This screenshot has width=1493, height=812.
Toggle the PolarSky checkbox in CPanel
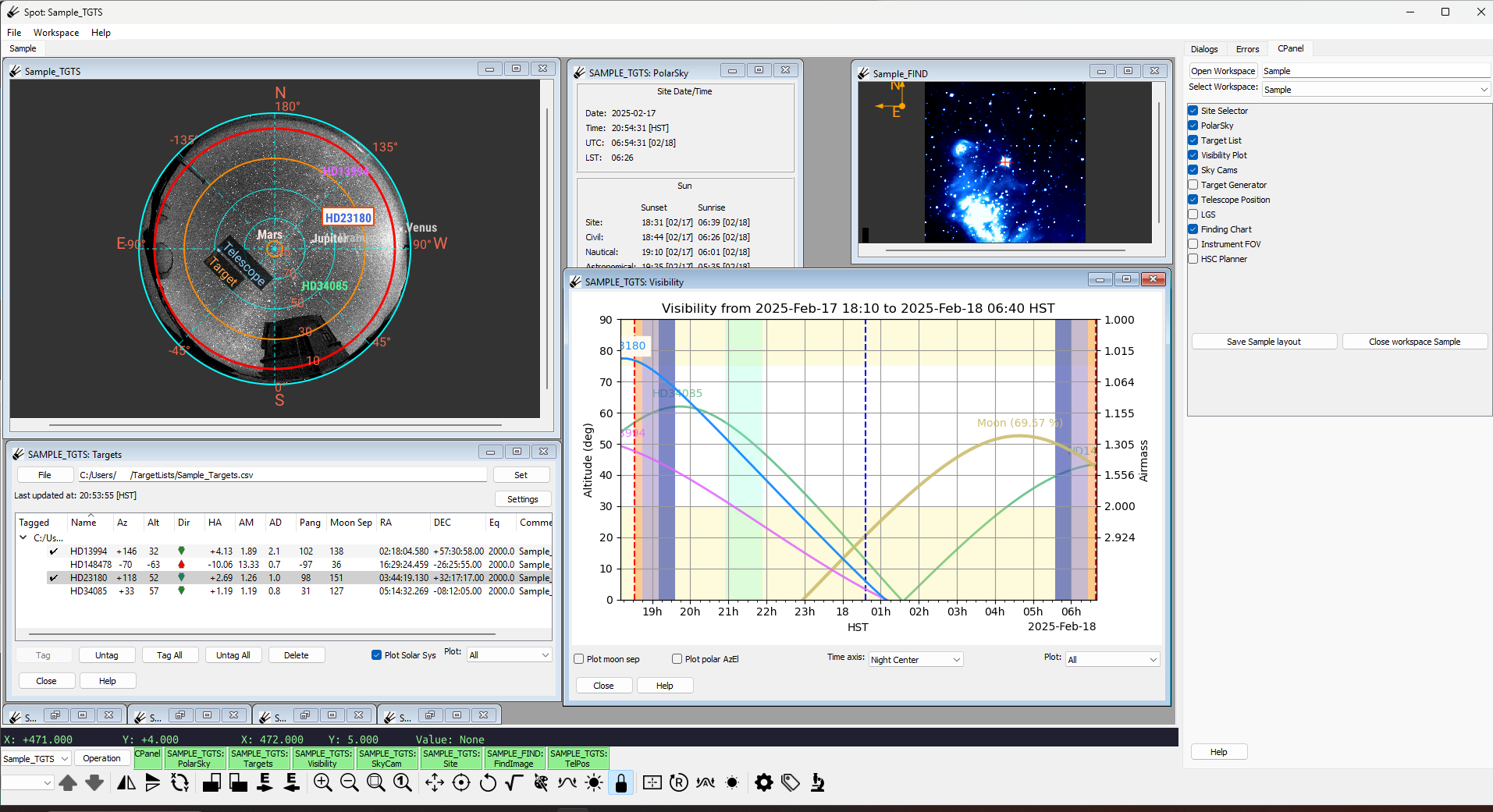click(1193, 126)
